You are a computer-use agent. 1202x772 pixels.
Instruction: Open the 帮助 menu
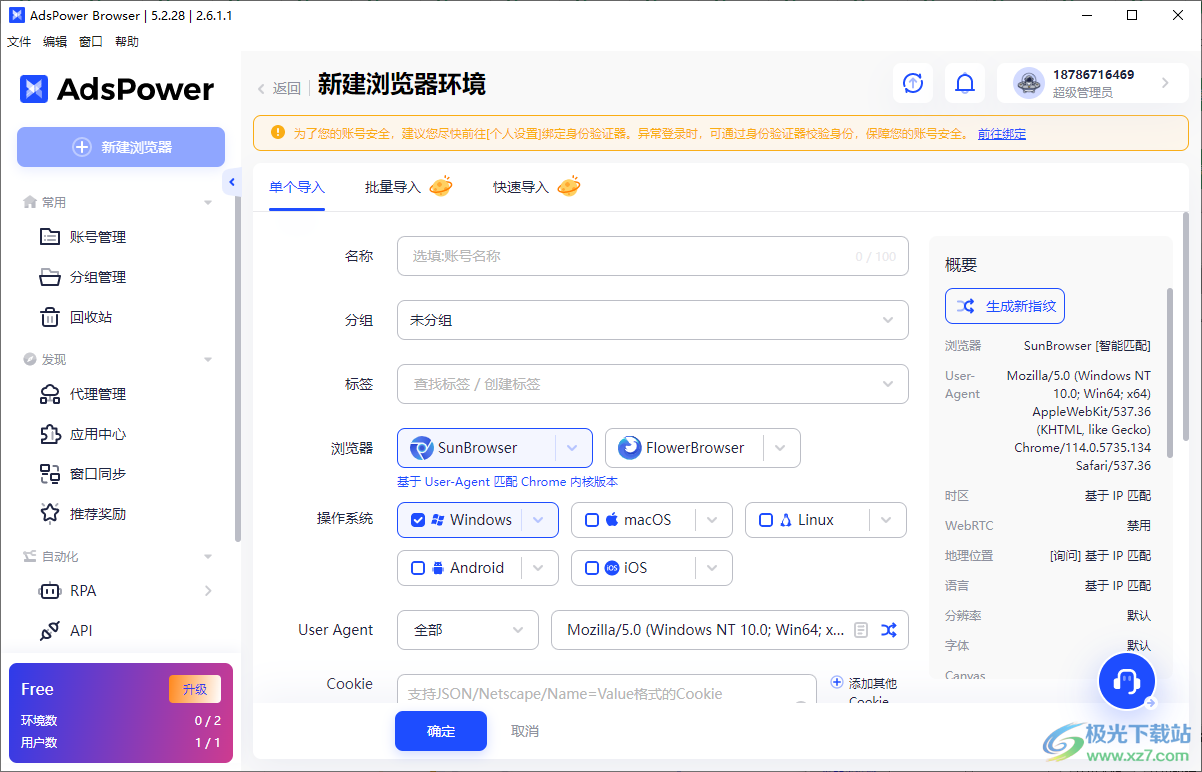(x=126, y=41)
